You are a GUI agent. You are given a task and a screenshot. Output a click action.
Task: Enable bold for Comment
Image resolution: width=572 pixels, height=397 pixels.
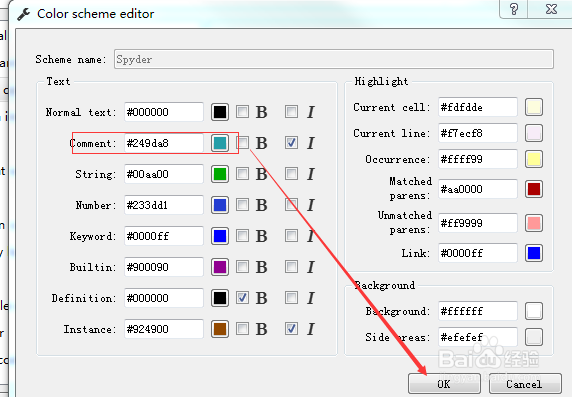[x=242, y=142]
